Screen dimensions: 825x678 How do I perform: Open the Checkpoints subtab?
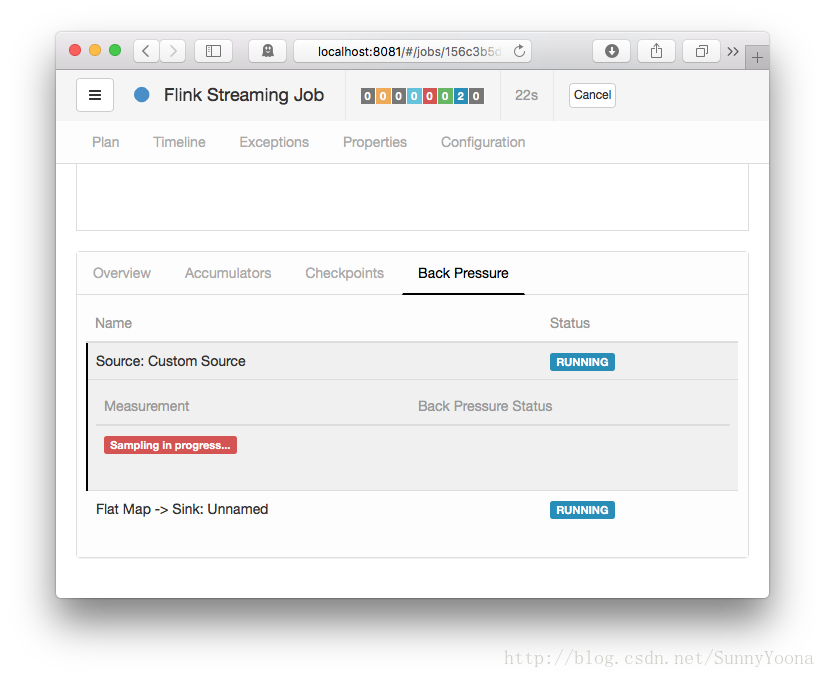click(345, 273)
